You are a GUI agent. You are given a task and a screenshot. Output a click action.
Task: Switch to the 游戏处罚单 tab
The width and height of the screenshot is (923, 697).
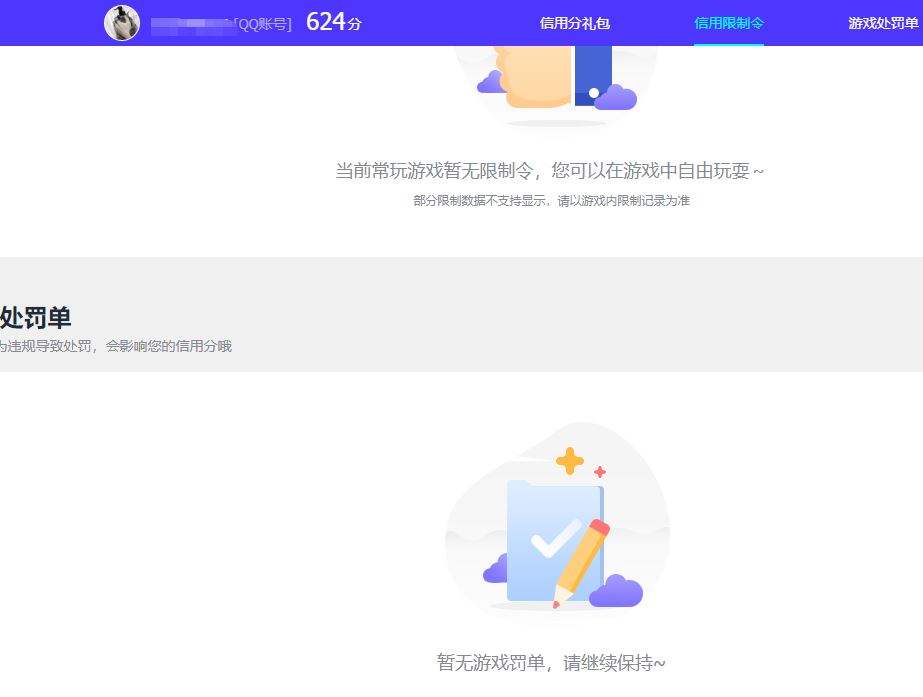tap(883, 23)
